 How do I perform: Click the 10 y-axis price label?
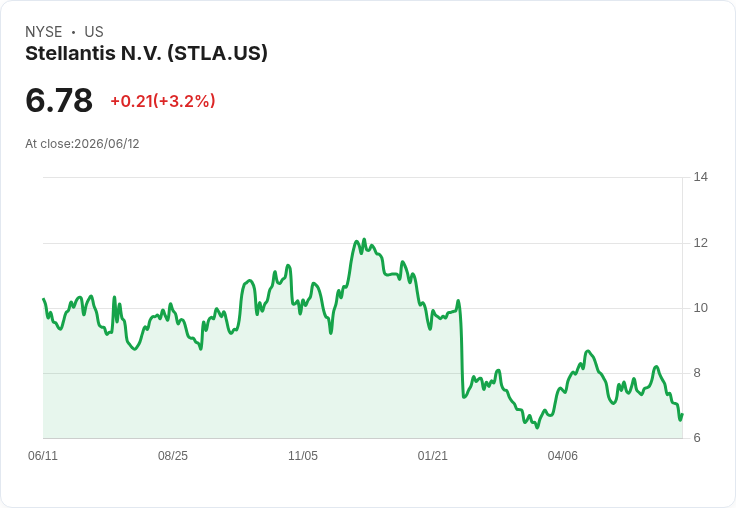701,308
